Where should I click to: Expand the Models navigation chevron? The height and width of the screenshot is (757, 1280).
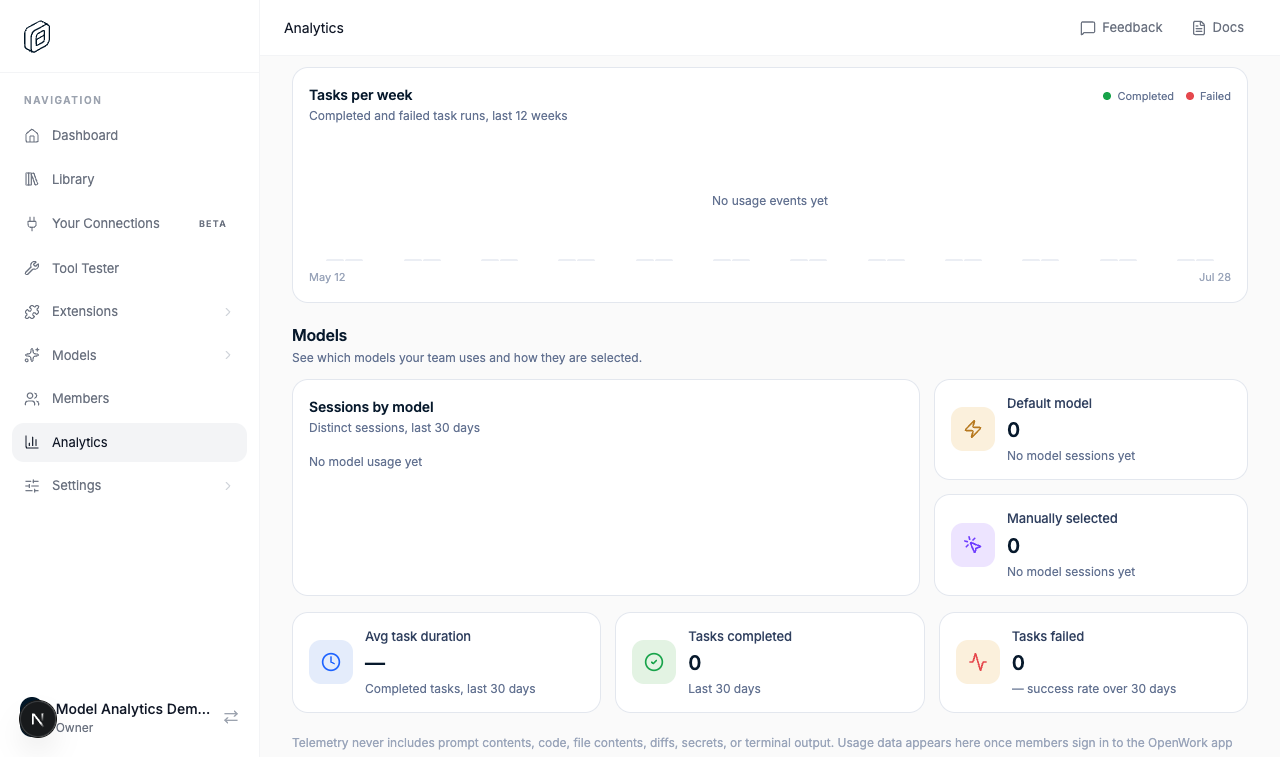point(228,355)
